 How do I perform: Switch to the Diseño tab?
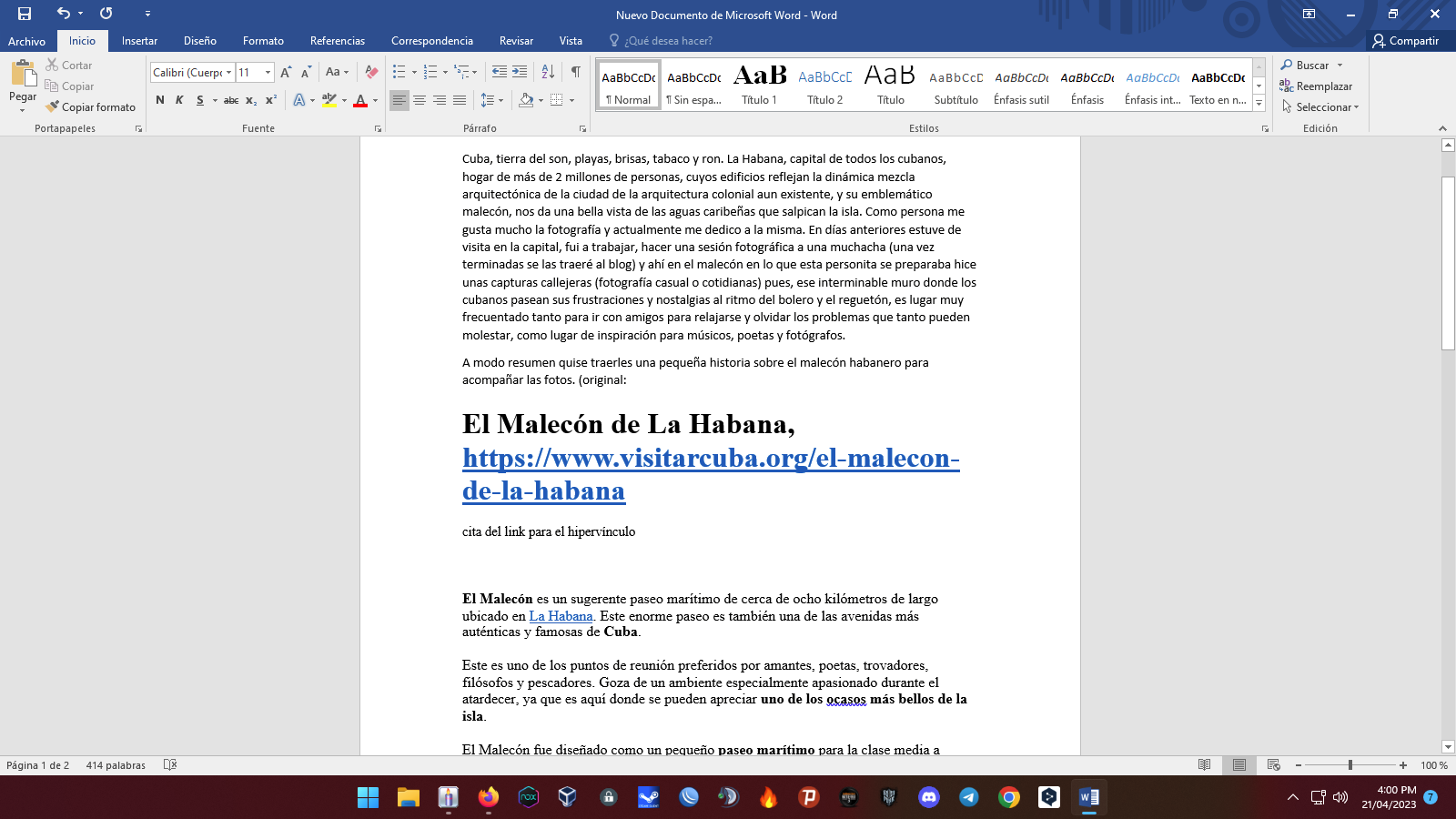[x=200, y=41]
